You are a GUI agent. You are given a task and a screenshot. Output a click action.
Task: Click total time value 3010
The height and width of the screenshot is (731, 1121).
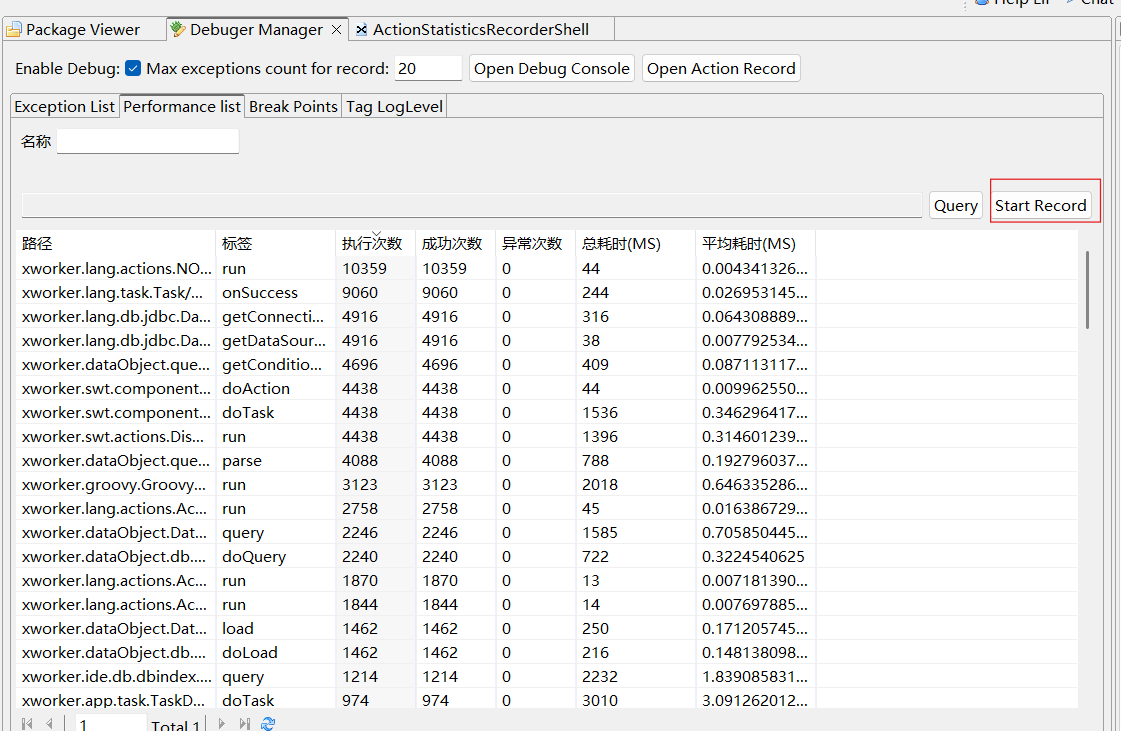coord(600,700)
